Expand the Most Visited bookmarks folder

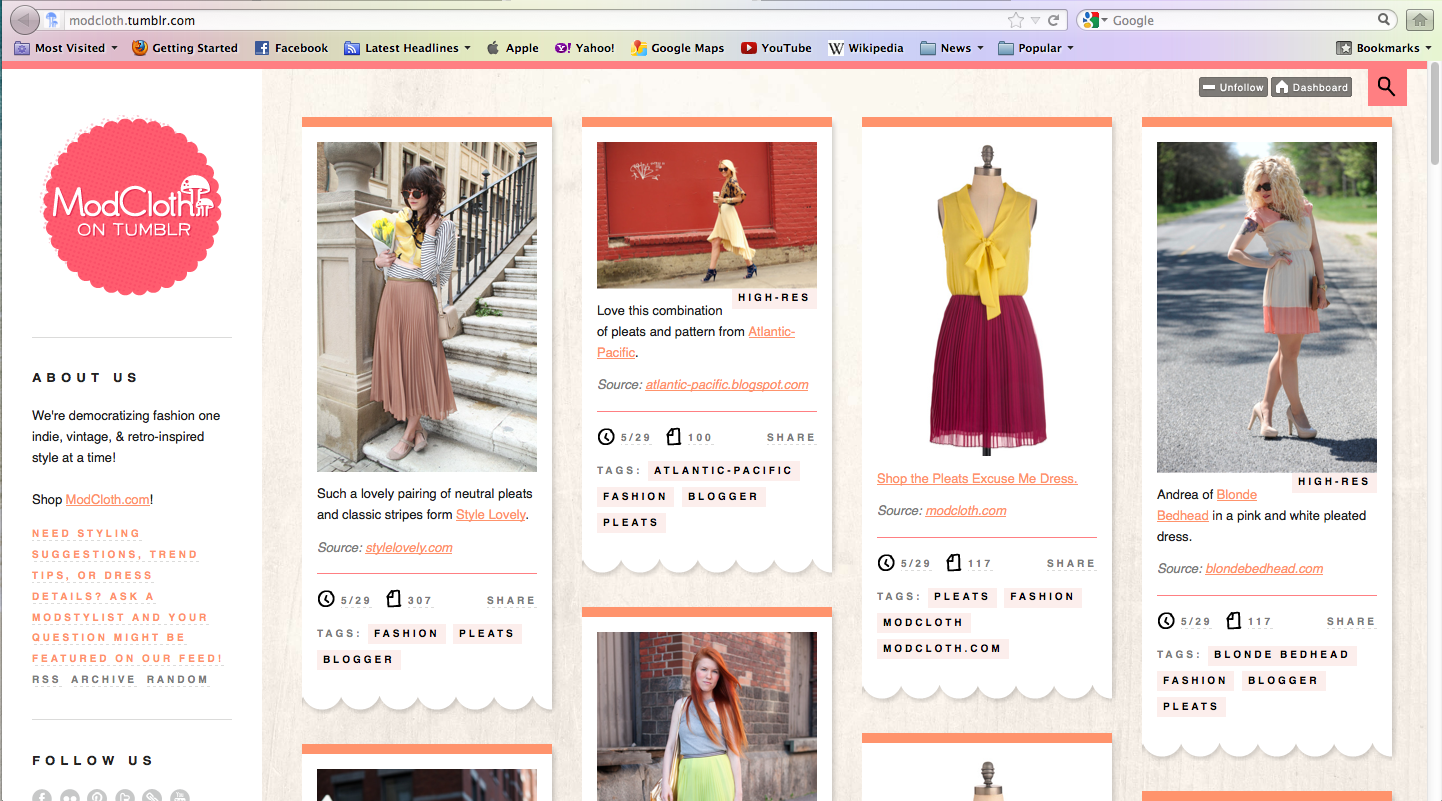click(x=66, y=48)
